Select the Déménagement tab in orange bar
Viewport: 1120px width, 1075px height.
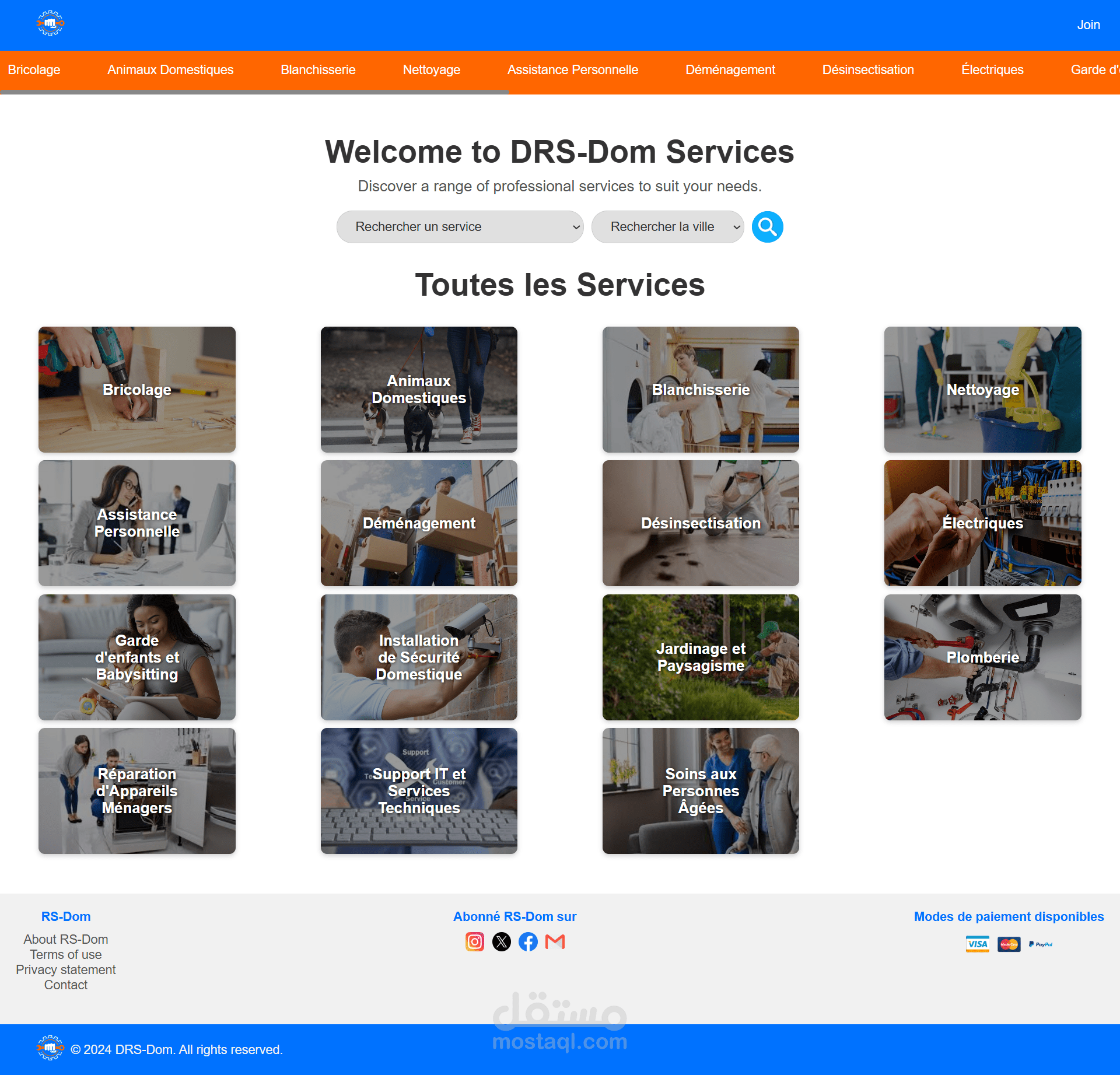(730, 70)
